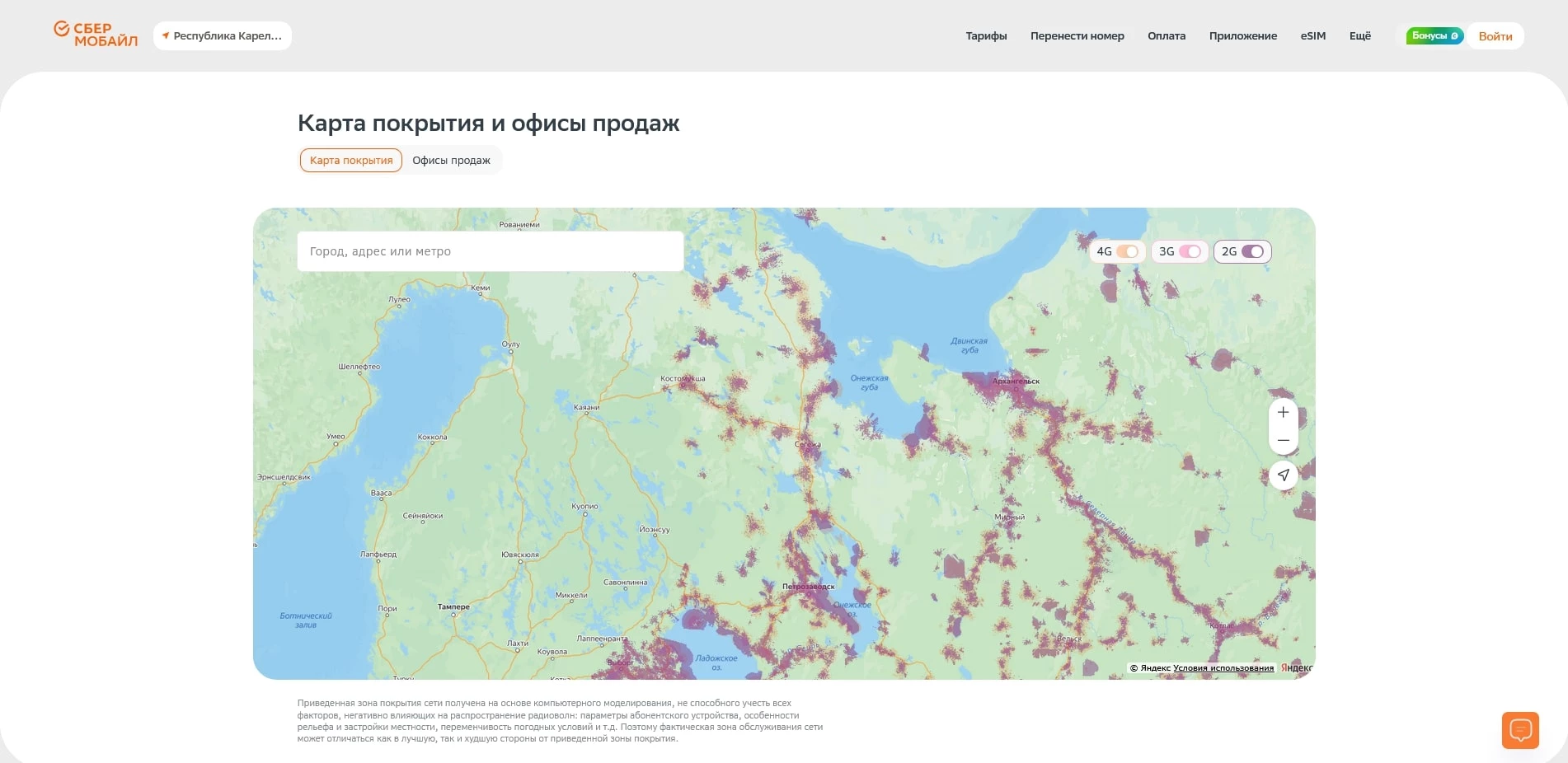Click the city or address search field
The width and height of the screenshot is (1568, 763).
click(x=490, y=251)
